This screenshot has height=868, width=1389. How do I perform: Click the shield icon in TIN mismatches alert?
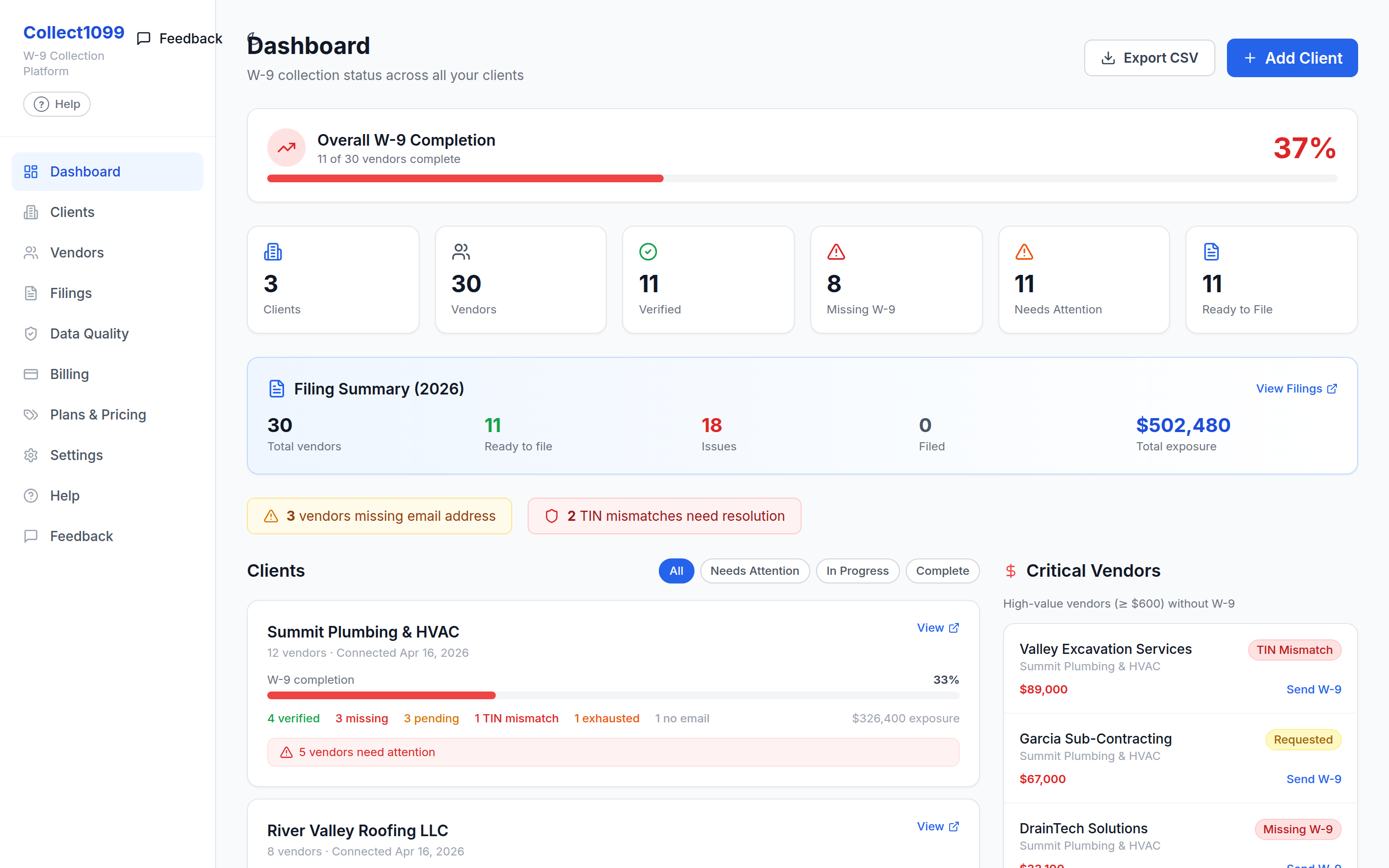[x=552, y=516]
